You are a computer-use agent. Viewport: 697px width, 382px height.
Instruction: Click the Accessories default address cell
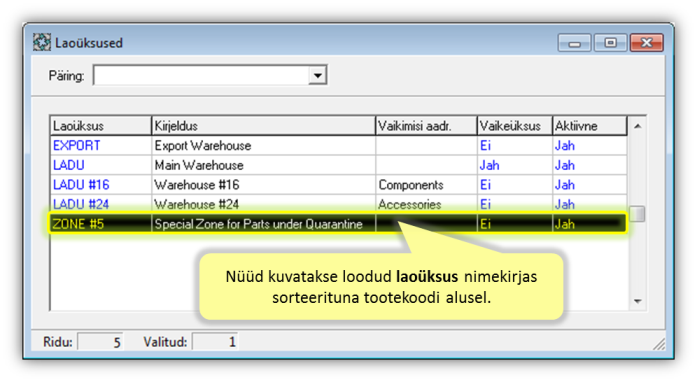[426, 204]
